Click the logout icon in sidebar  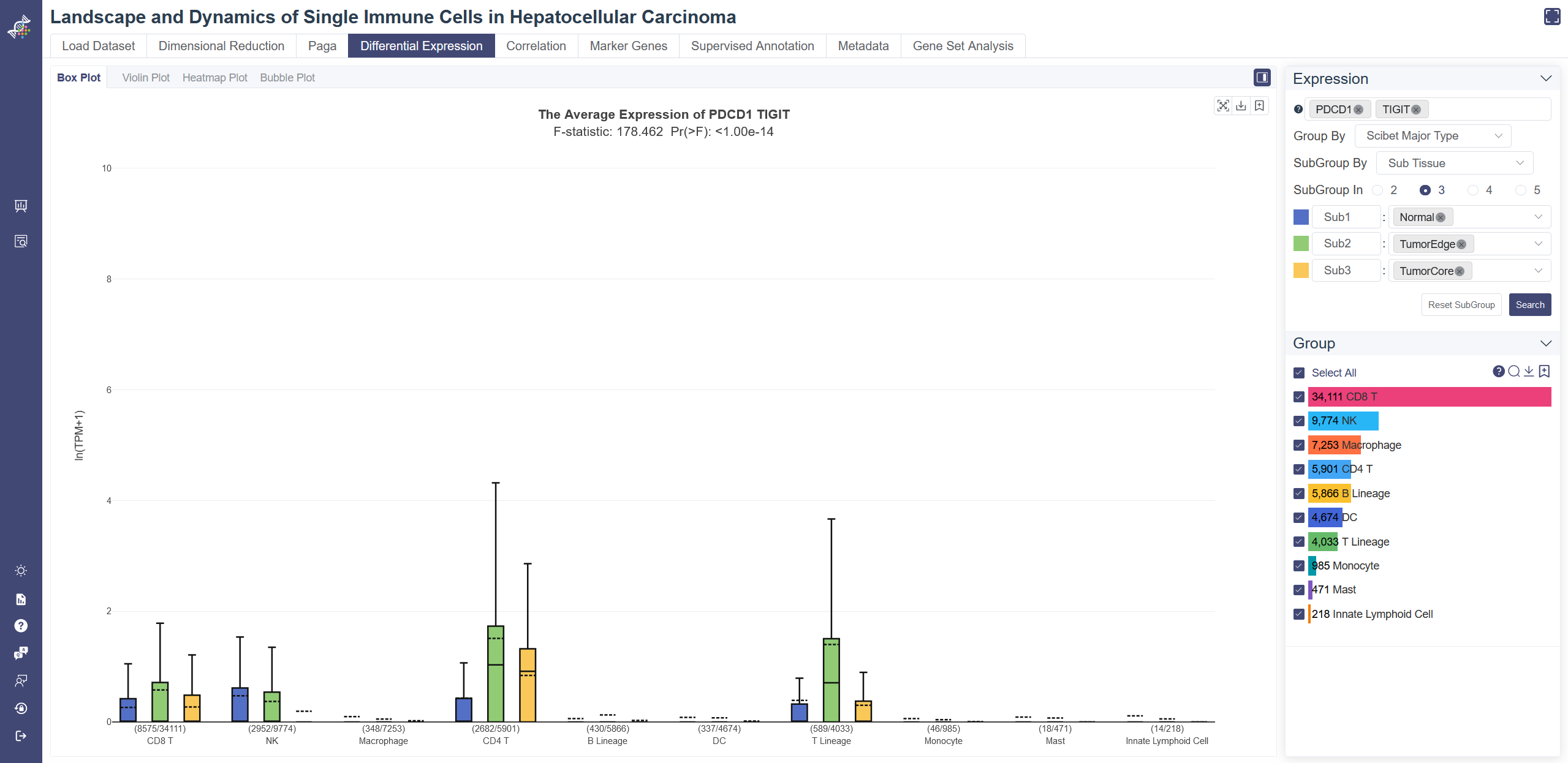pyautogui.click(x=21, y=735)
